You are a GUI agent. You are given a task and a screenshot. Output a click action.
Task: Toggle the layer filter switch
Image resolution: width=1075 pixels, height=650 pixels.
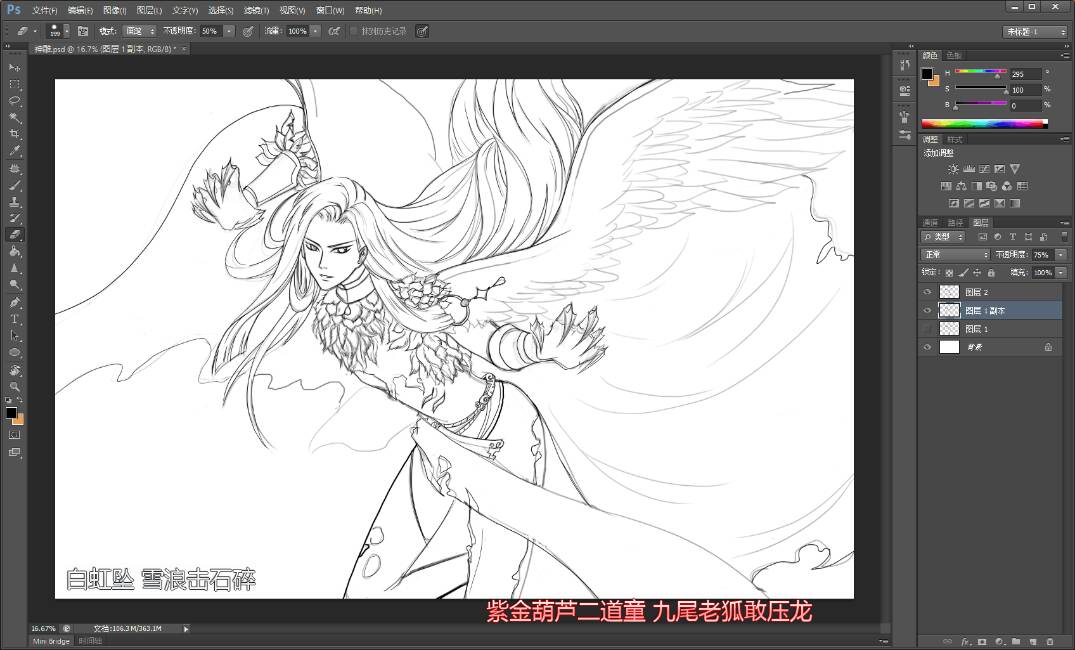pyautogui.click(x=1064, y=237)
